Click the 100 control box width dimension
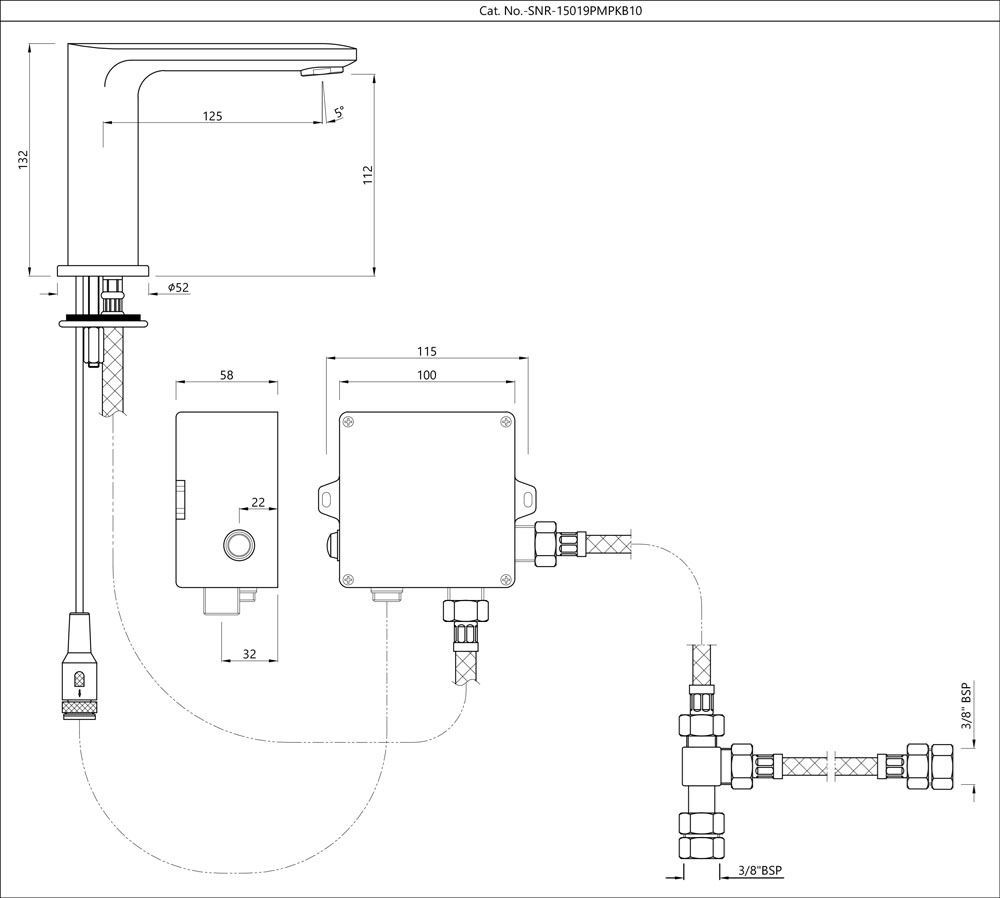The image size is (1000, 898). click(426, 375)
